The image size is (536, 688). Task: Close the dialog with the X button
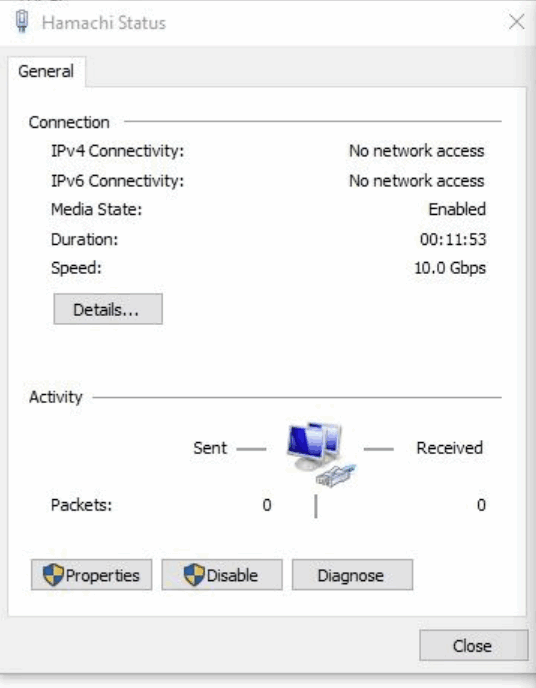pos(517,22)
